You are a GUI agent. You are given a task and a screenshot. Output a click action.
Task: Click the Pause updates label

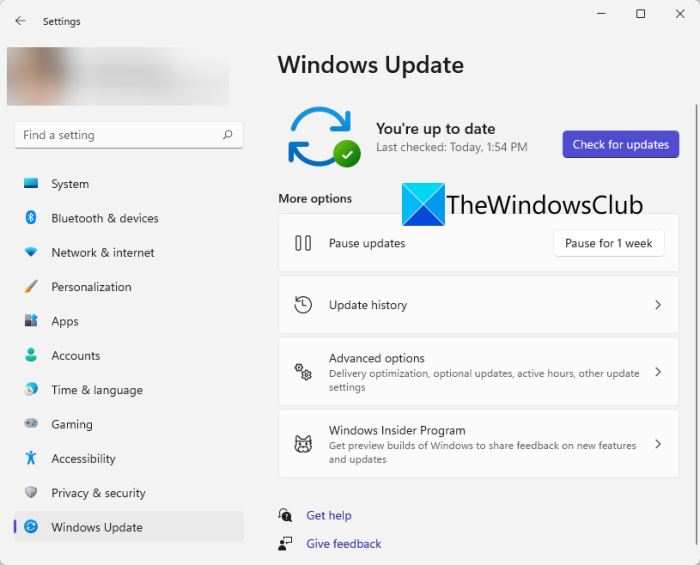click(367, 243)
